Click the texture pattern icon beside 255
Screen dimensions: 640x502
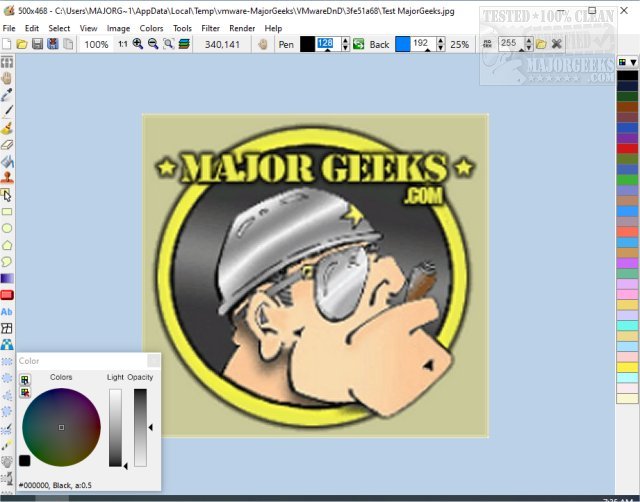pyautogui.click(x=487, y=44)
